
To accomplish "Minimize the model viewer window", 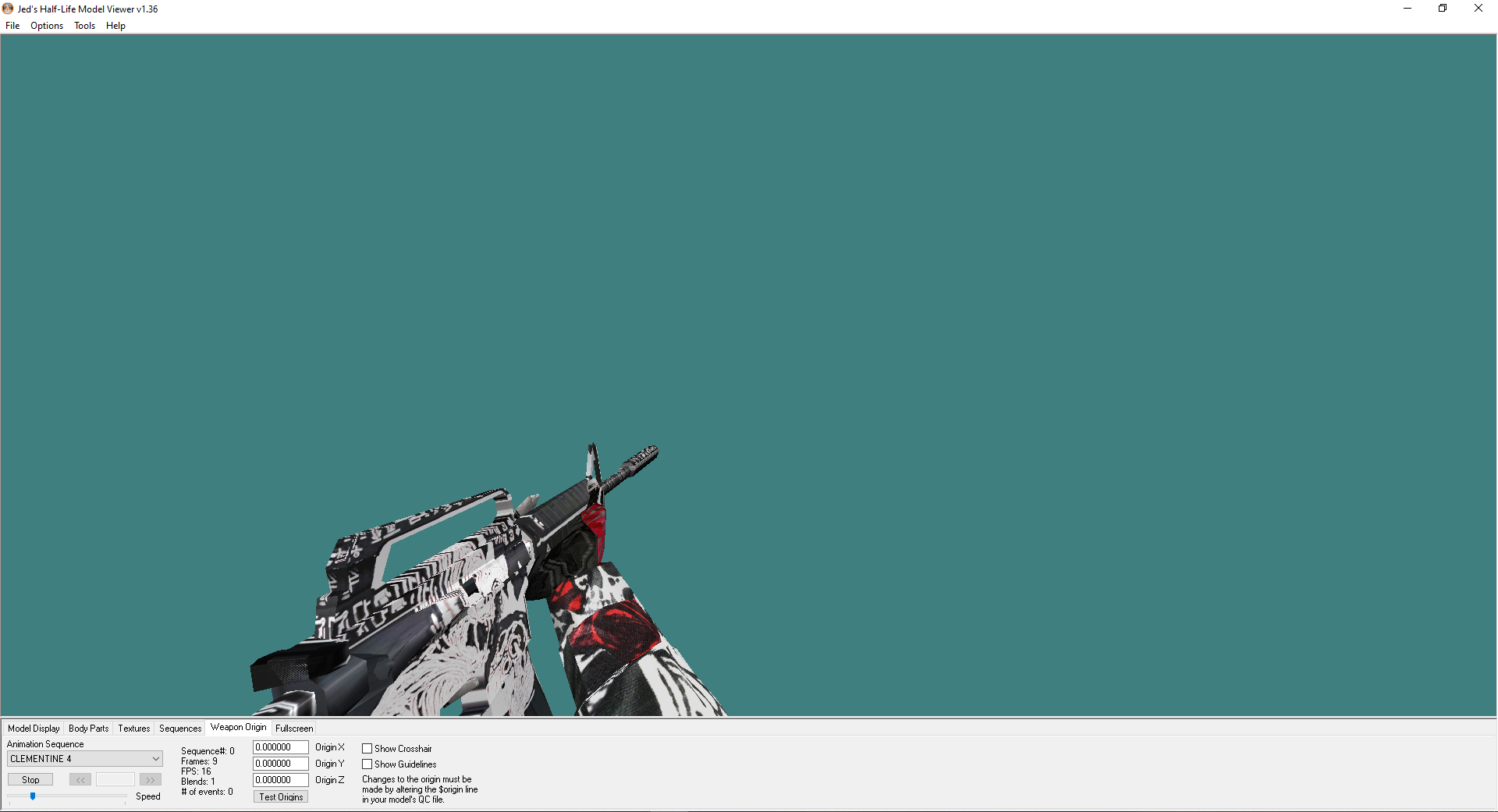I will coord(1407,9).
